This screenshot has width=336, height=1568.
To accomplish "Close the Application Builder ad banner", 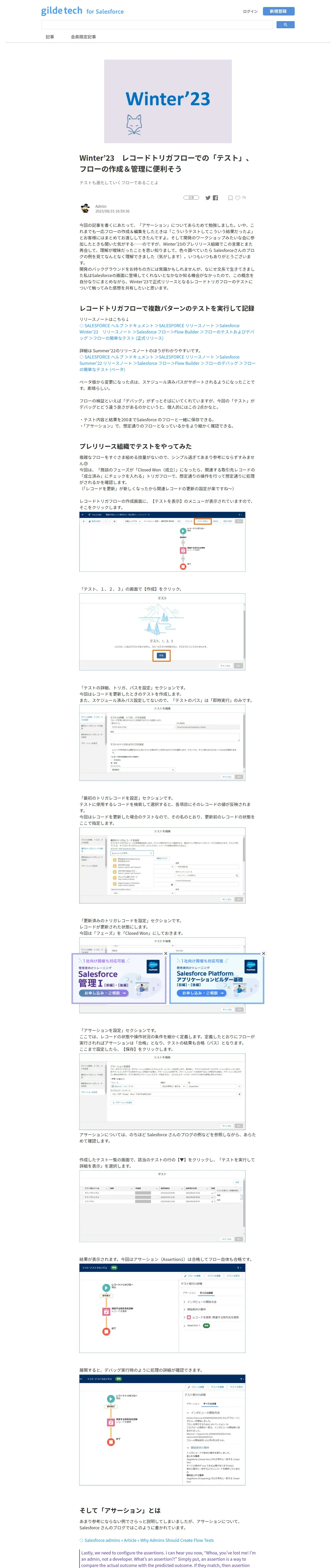I will point(264,953).
